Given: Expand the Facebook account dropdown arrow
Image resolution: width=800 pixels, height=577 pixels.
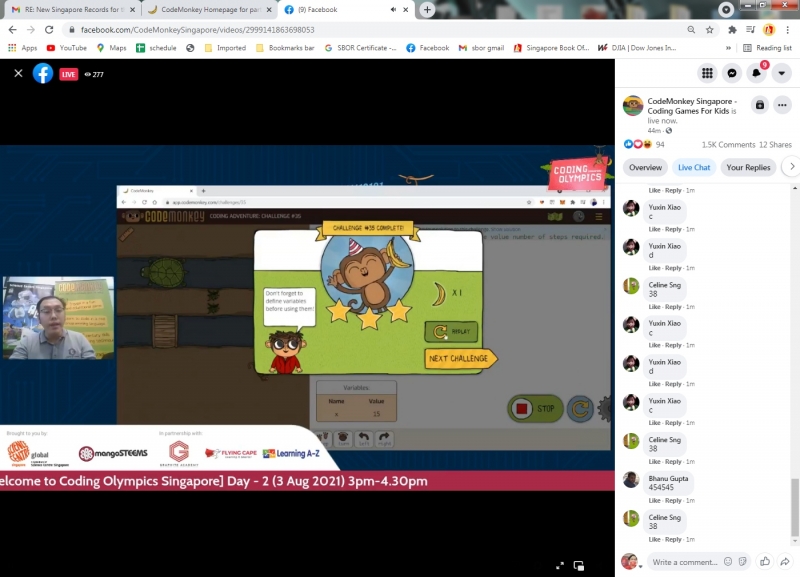Looking at the screenshot, I should point(782,73).
